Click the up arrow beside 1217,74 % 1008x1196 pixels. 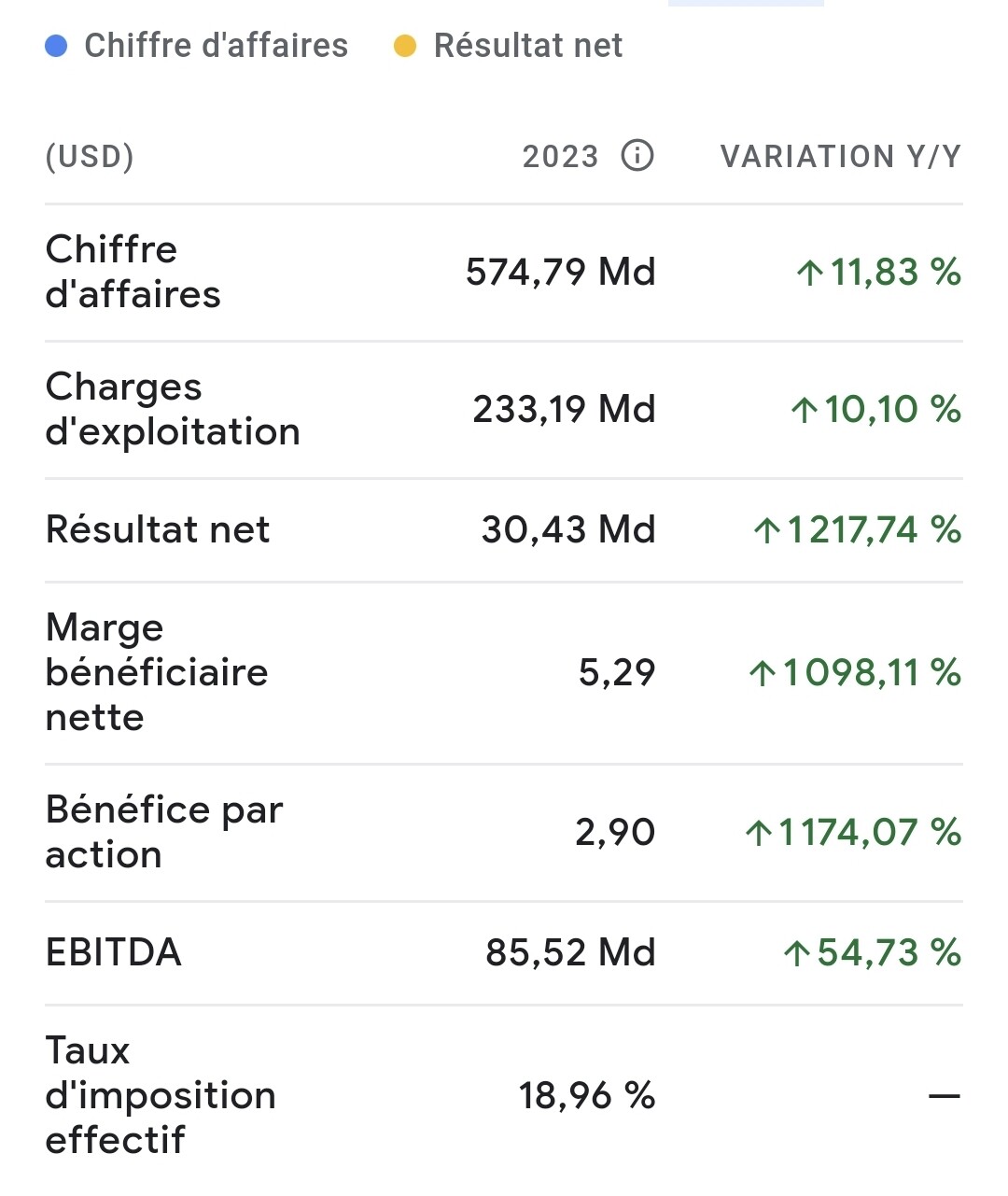click(x=767, y=530)
